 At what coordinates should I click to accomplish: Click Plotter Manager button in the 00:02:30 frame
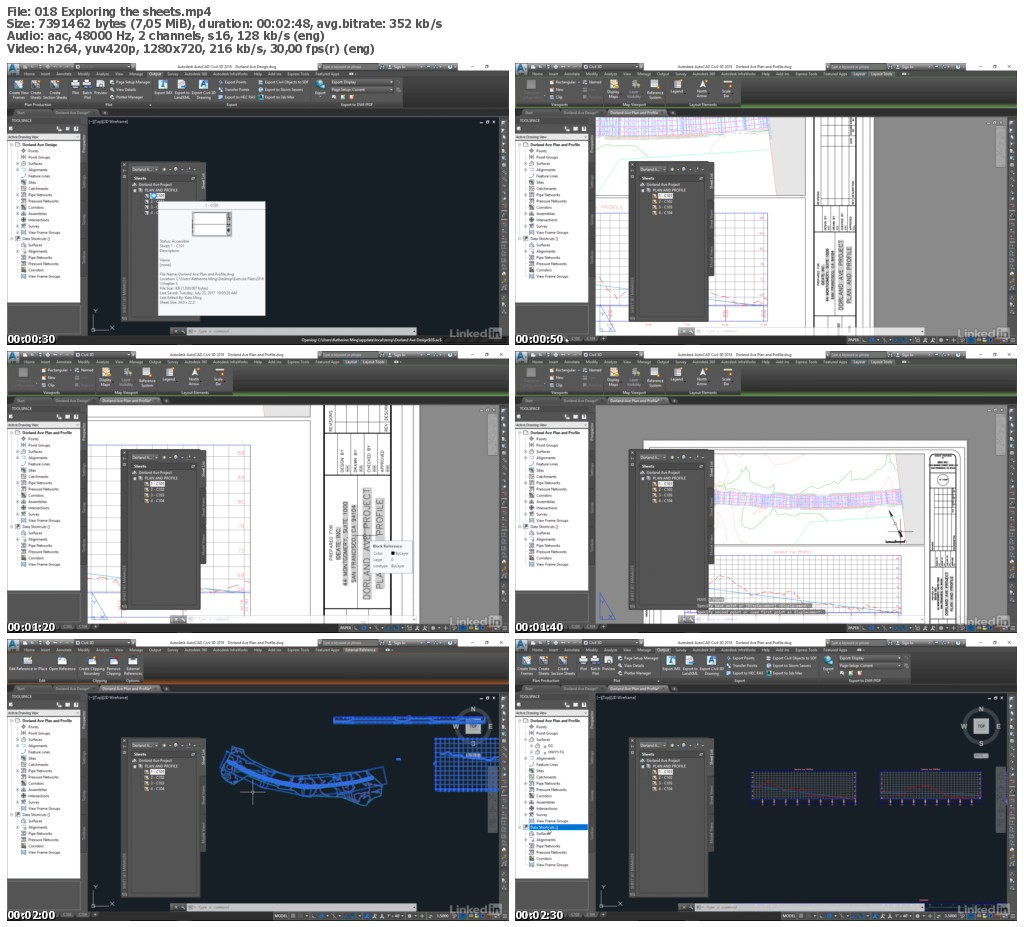[x=635, y=673]
